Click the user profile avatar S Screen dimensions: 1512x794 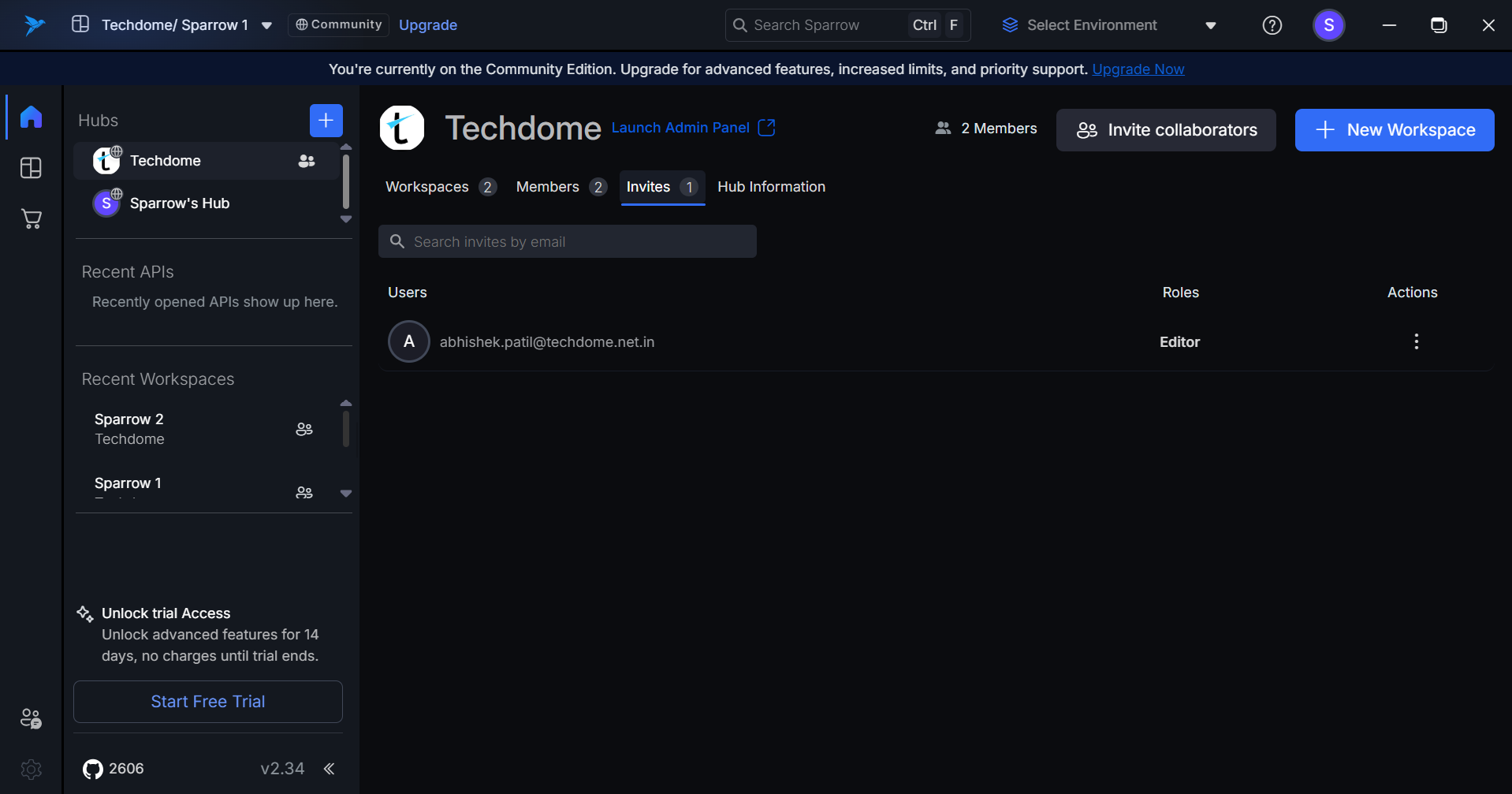click(1328, 25)
